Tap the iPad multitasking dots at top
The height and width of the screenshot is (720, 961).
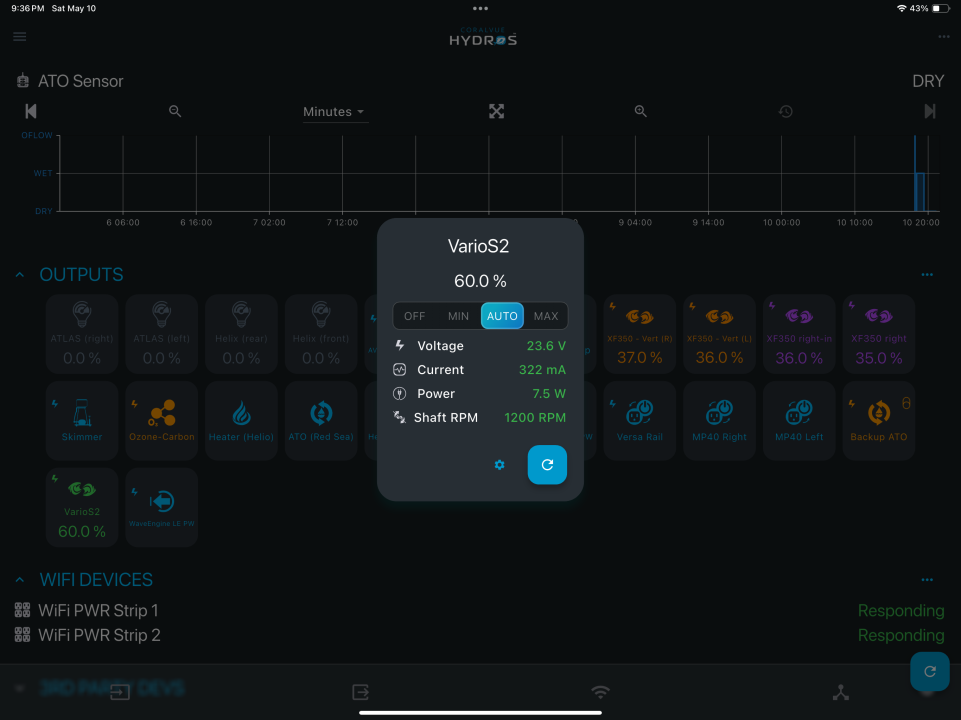coord(480,9)
